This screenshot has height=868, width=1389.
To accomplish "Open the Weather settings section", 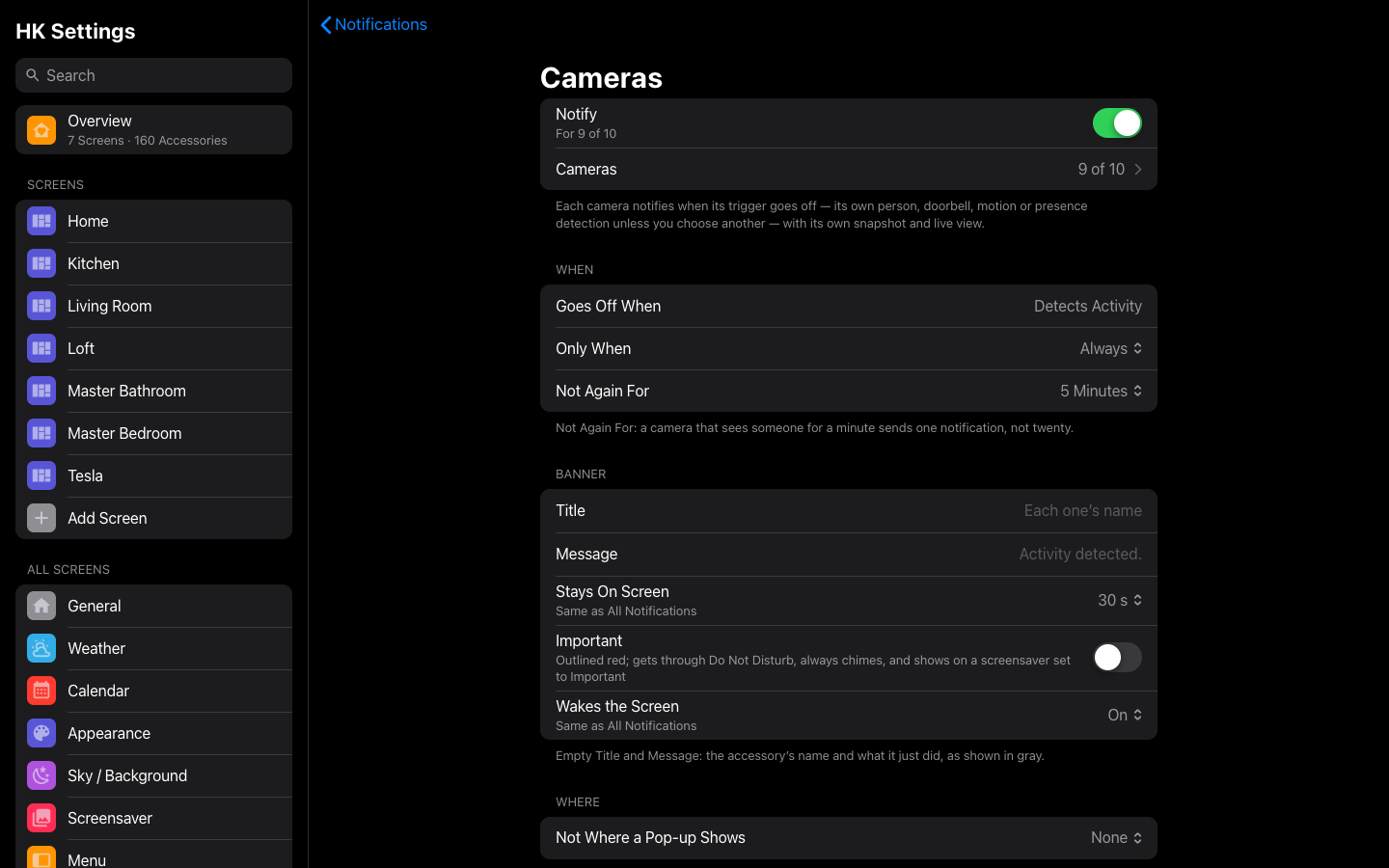I will (154, 648).
